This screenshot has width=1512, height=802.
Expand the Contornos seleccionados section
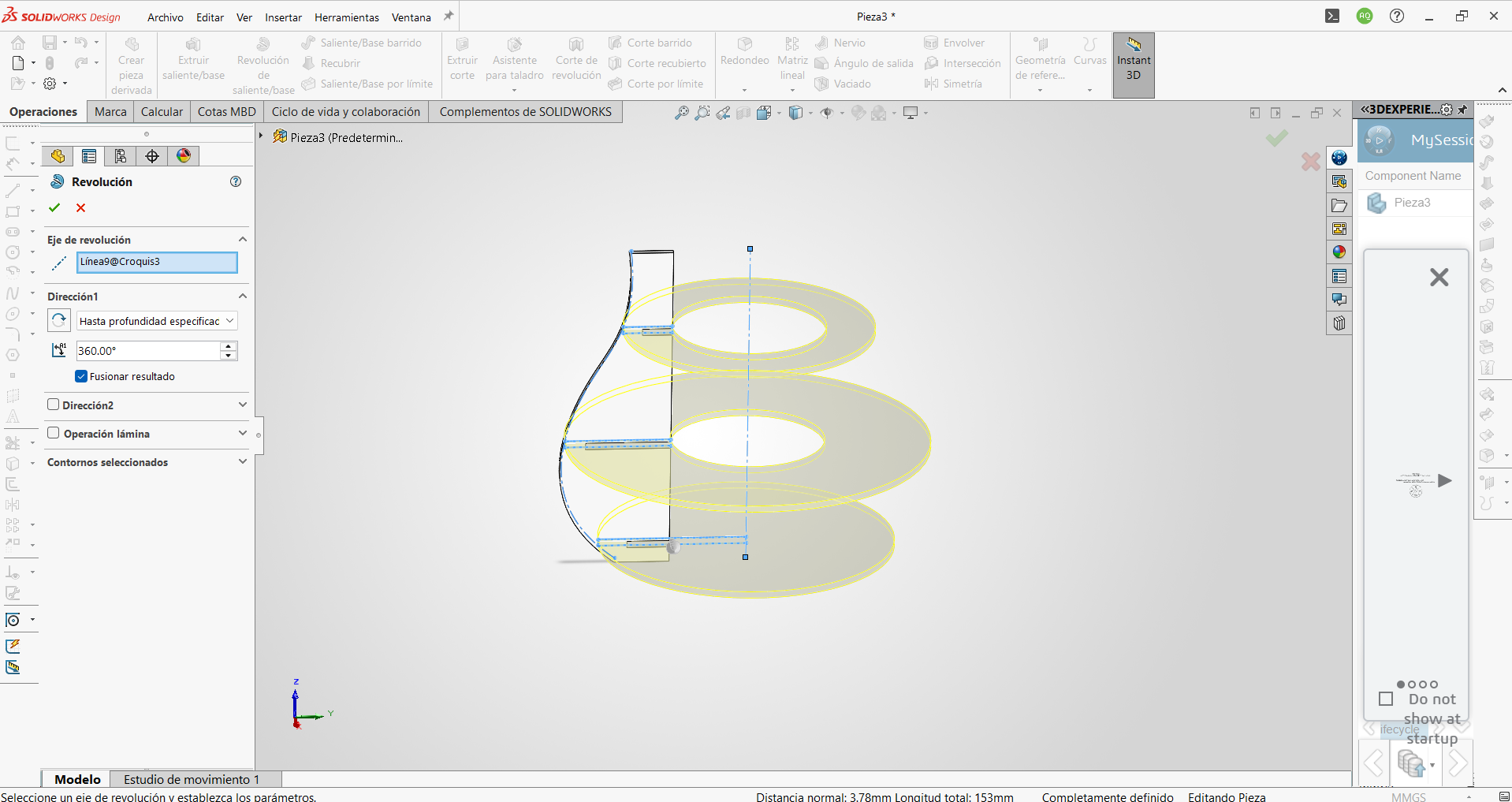tap(243, 461)
